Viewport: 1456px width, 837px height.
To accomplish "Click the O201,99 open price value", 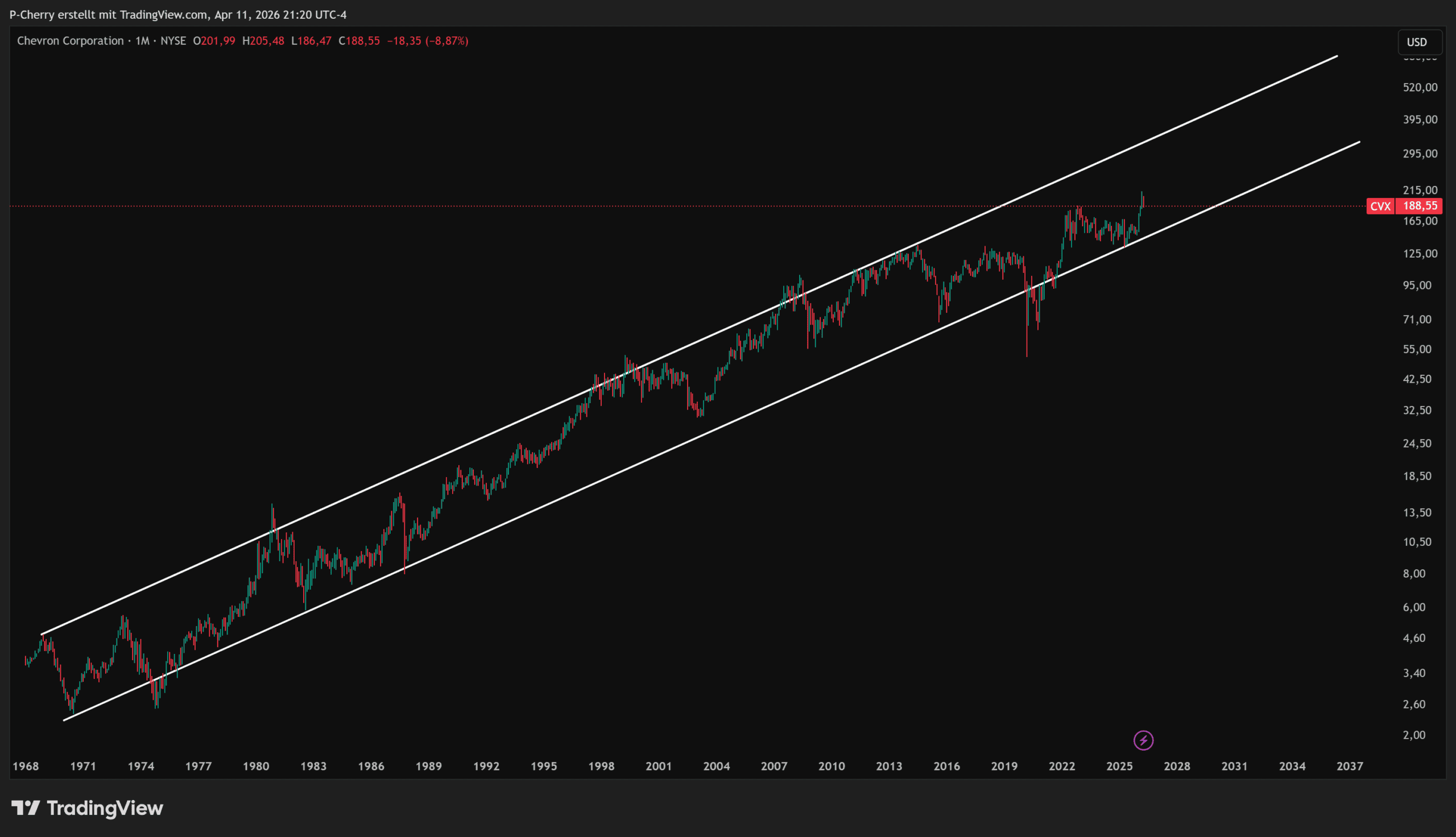I will (214, 41).
